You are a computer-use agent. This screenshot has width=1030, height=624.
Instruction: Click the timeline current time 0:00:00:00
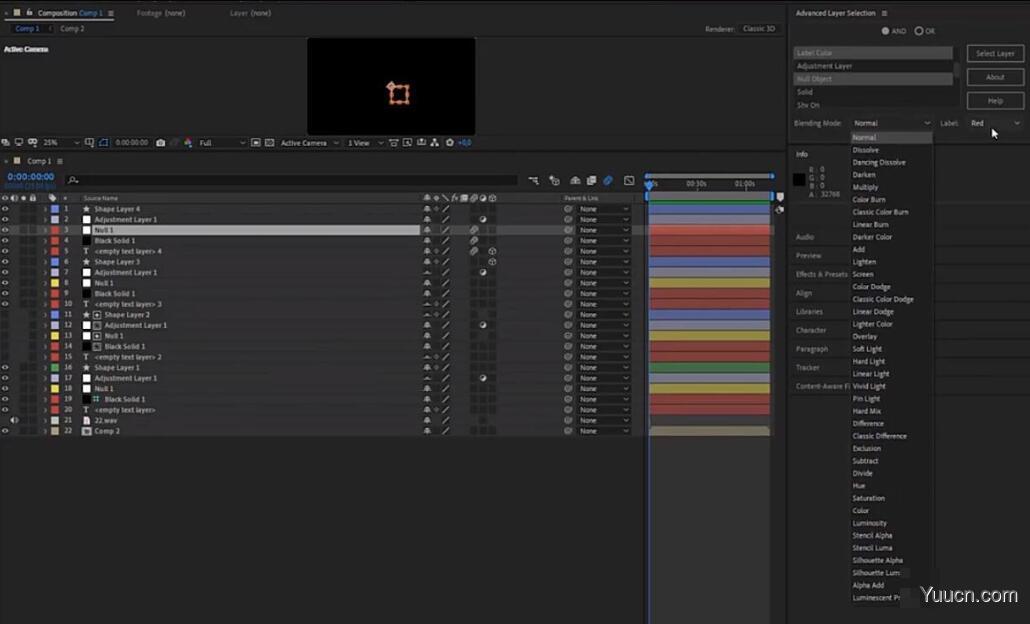[x=31, y=177]
